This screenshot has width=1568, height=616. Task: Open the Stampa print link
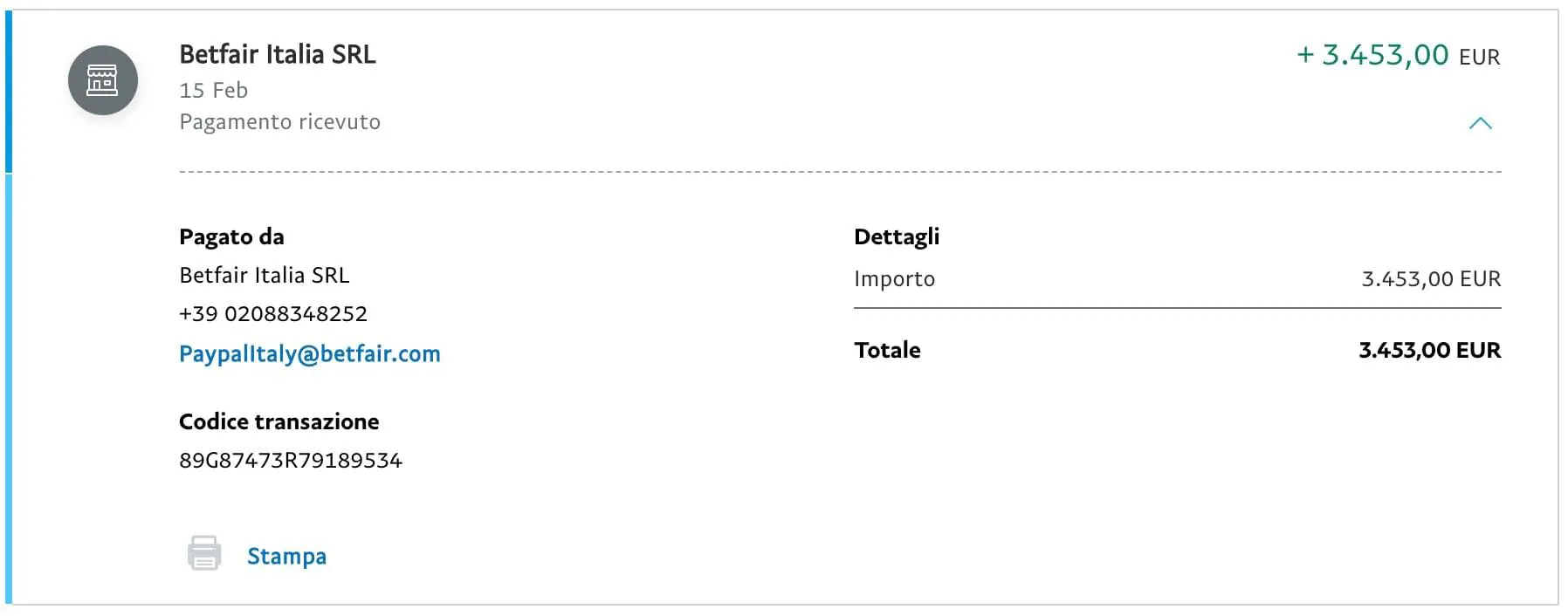286,556
